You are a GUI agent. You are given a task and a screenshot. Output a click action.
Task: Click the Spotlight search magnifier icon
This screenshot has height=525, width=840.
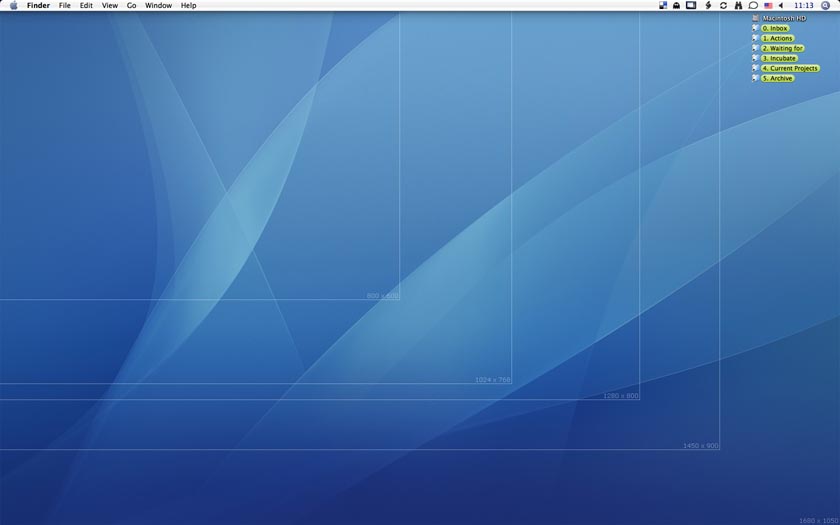click(825, 6)
